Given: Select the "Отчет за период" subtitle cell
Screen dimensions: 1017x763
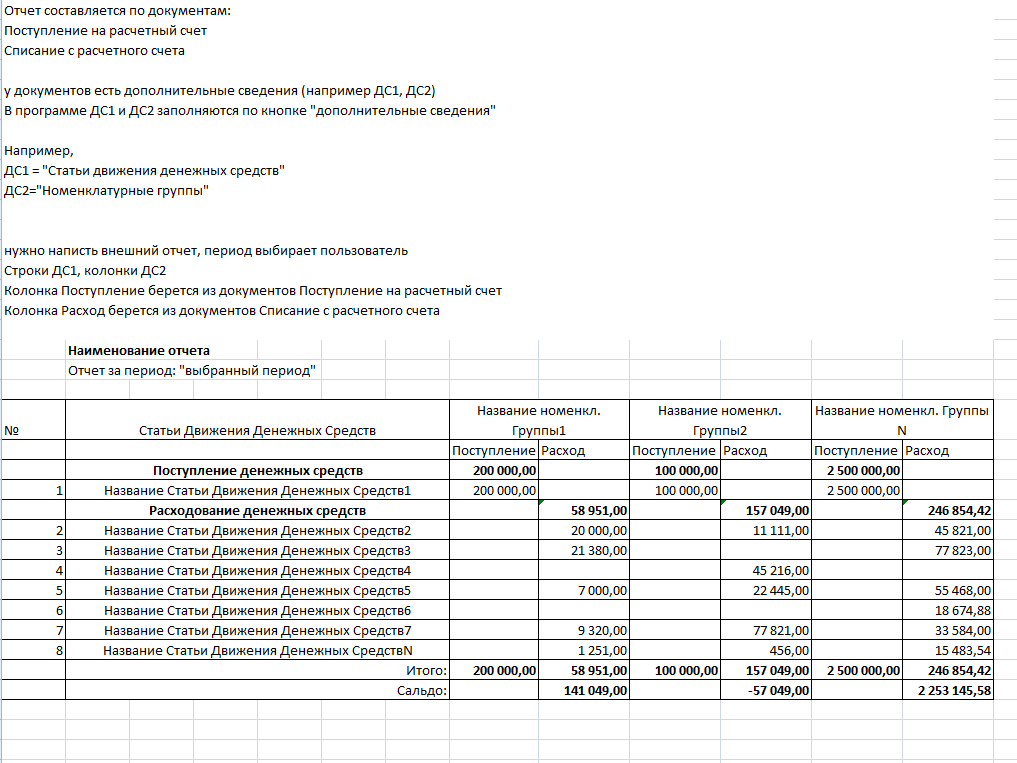Looking at the screenshot, I should tap(192, 370).
